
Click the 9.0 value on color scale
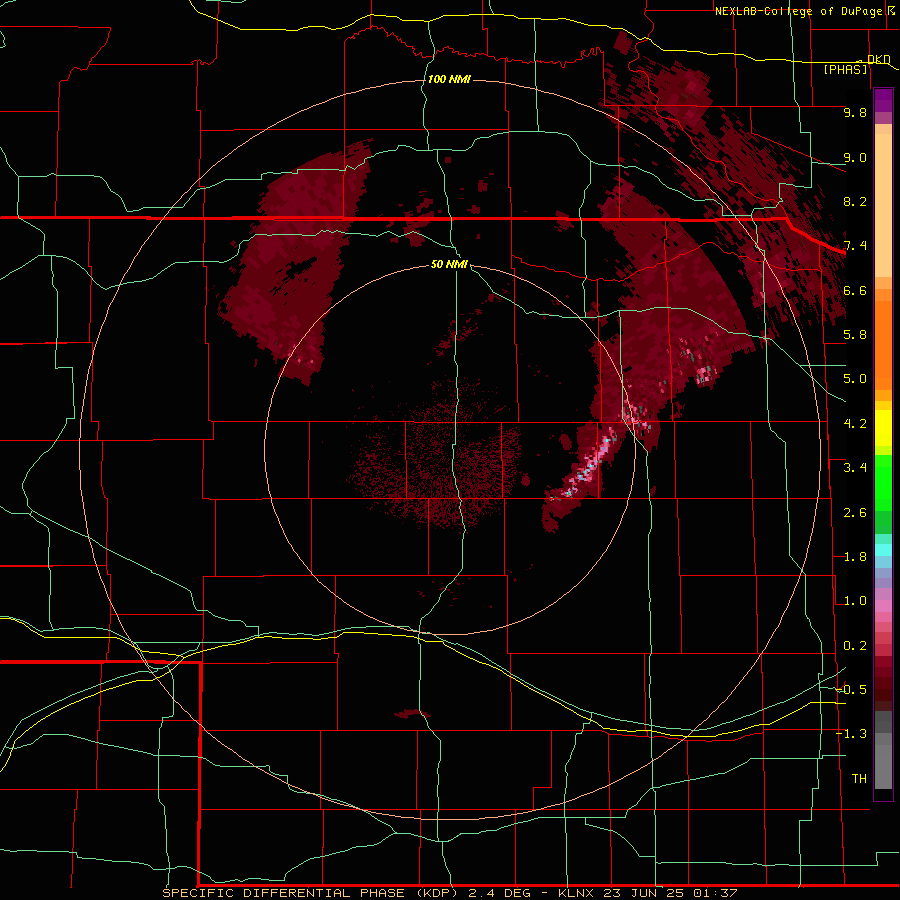tap(855, 157)
